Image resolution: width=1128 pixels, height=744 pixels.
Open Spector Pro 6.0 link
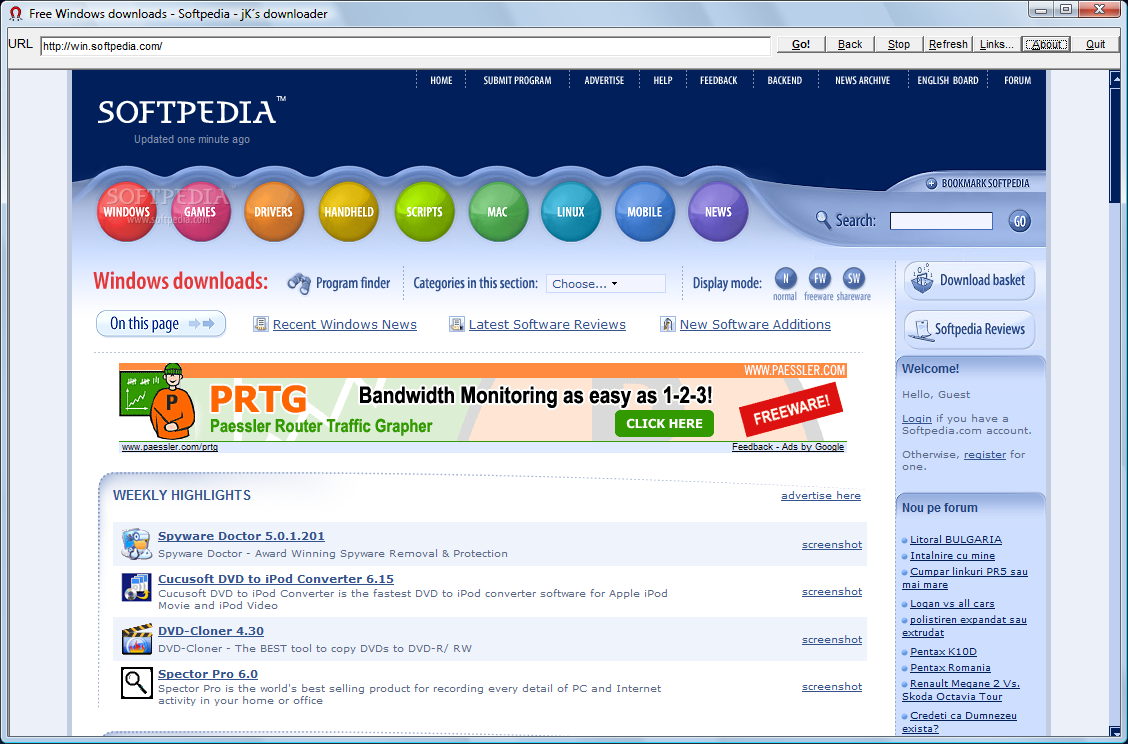pyautogui.click(x=208, y=674)
